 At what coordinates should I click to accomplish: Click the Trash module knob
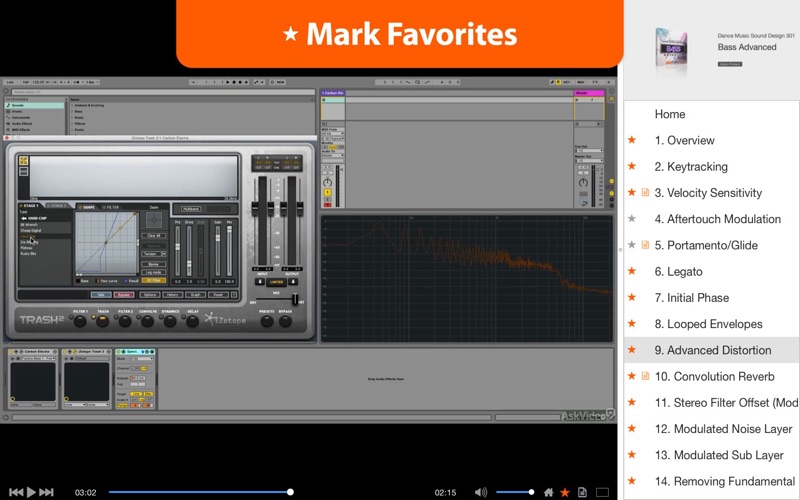point(103,321)
